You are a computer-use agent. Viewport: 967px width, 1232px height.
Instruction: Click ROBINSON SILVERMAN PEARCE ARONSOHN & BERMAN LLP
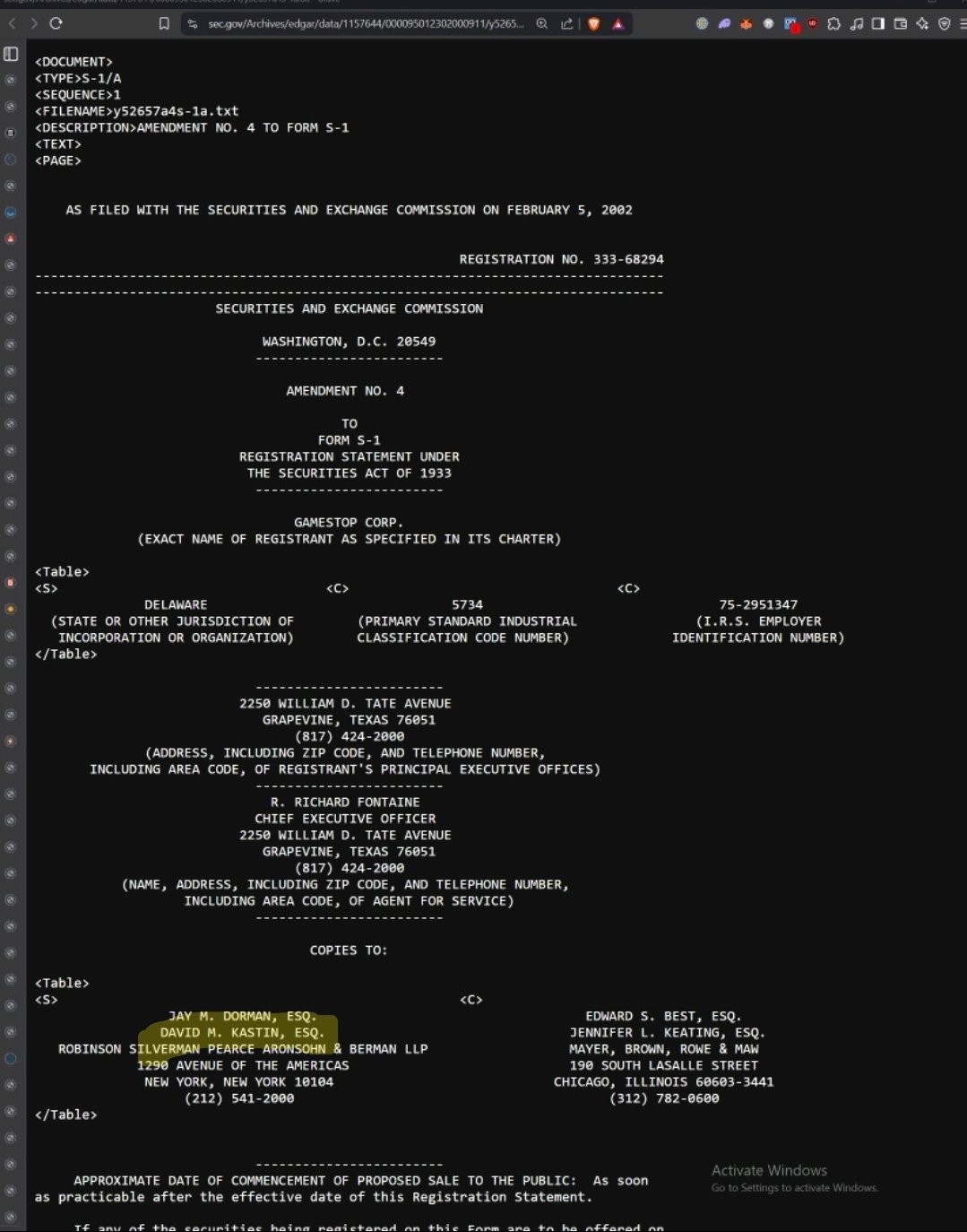243,1049
